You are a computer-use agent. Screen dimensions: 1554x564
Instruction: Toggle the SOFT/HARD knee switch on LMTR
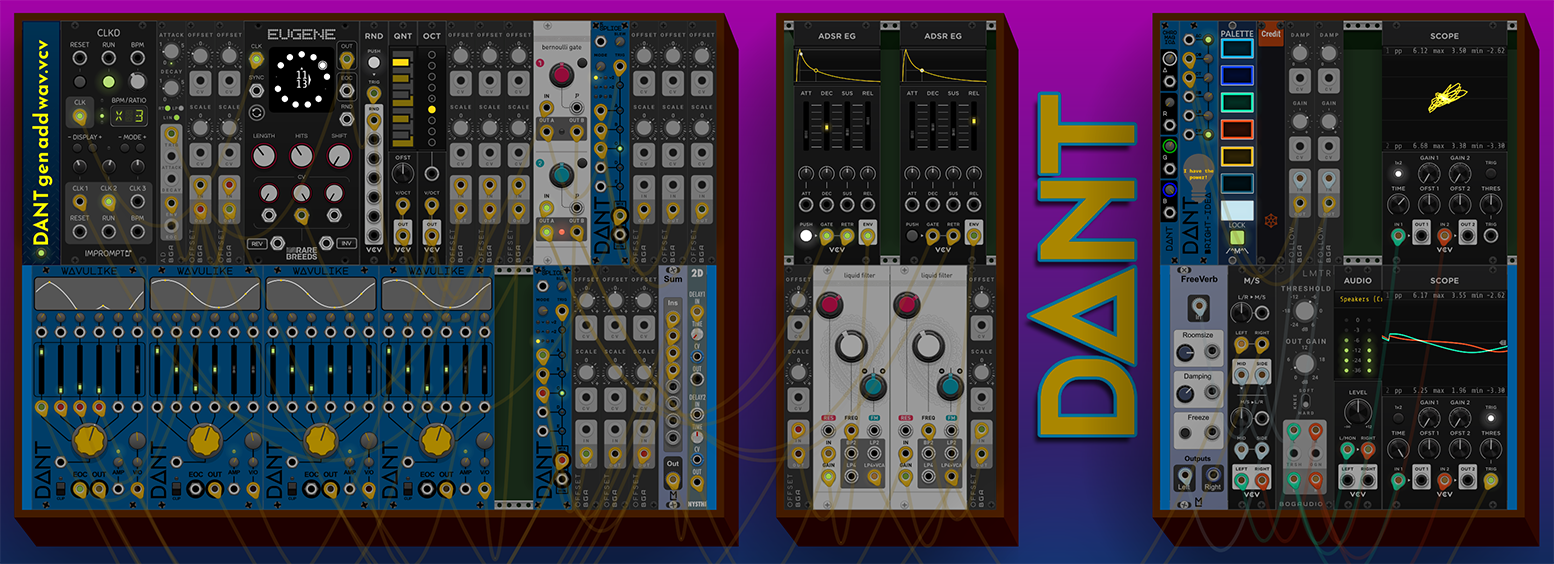[x=1307, y=403]
